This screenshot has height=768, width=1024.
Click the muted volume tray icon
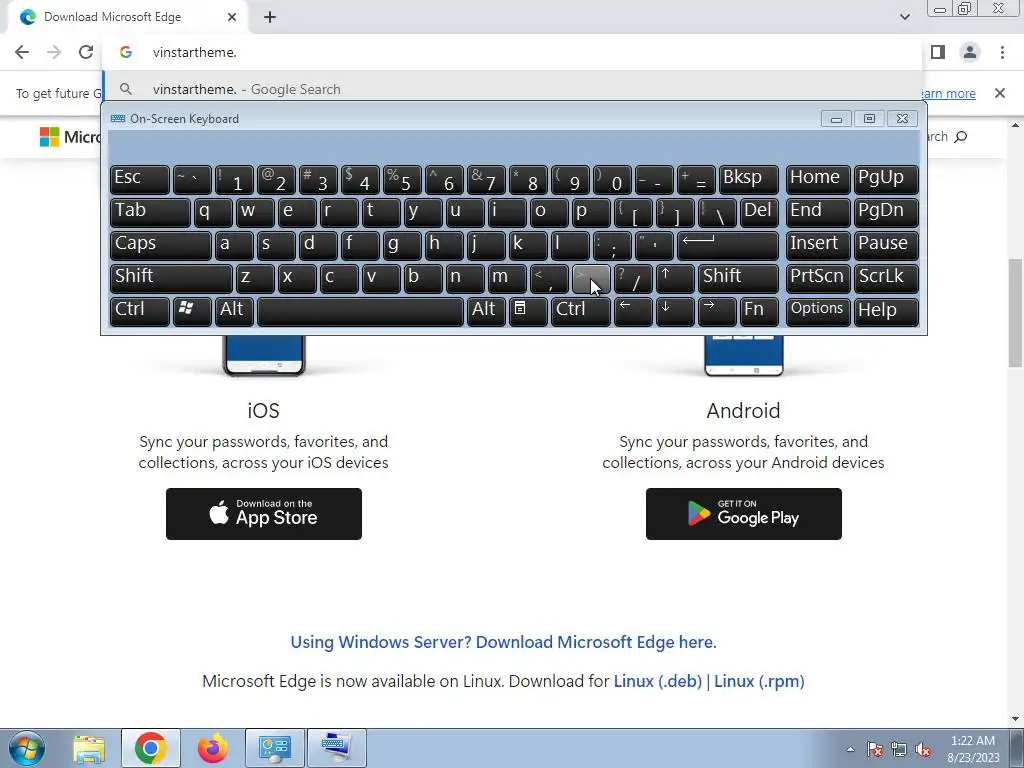[x=923, y=749]
